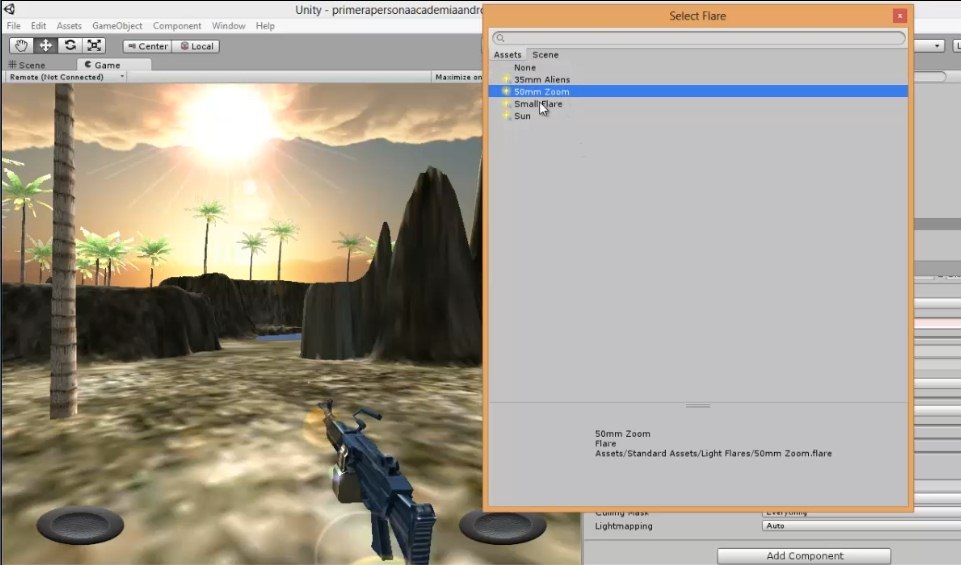This screenshot has height=565, width=961.
Task: Select the Hand tool in the toolbar
Action: [21, 46]
